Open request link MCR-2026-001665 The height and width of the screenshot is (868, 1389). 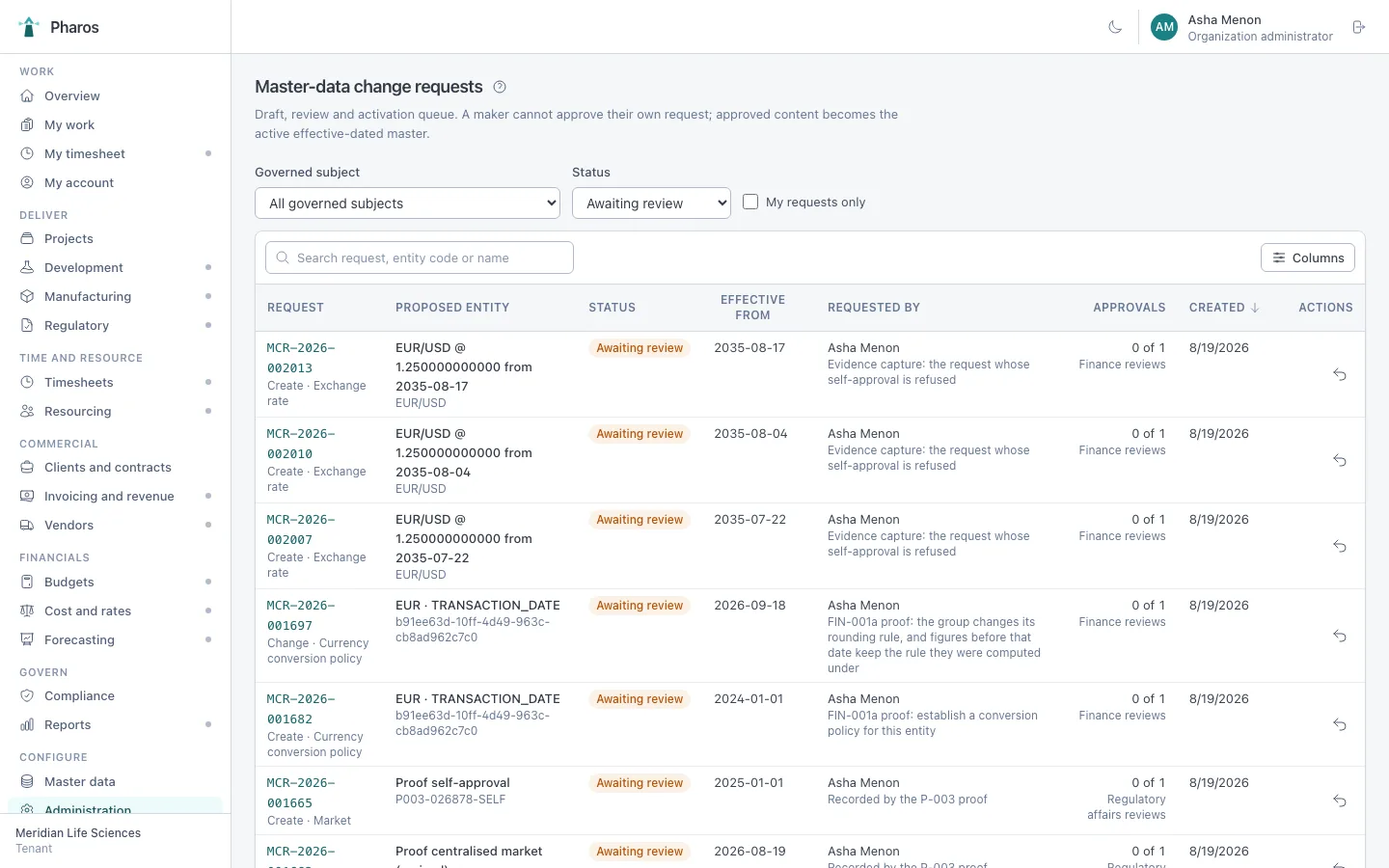301,793
